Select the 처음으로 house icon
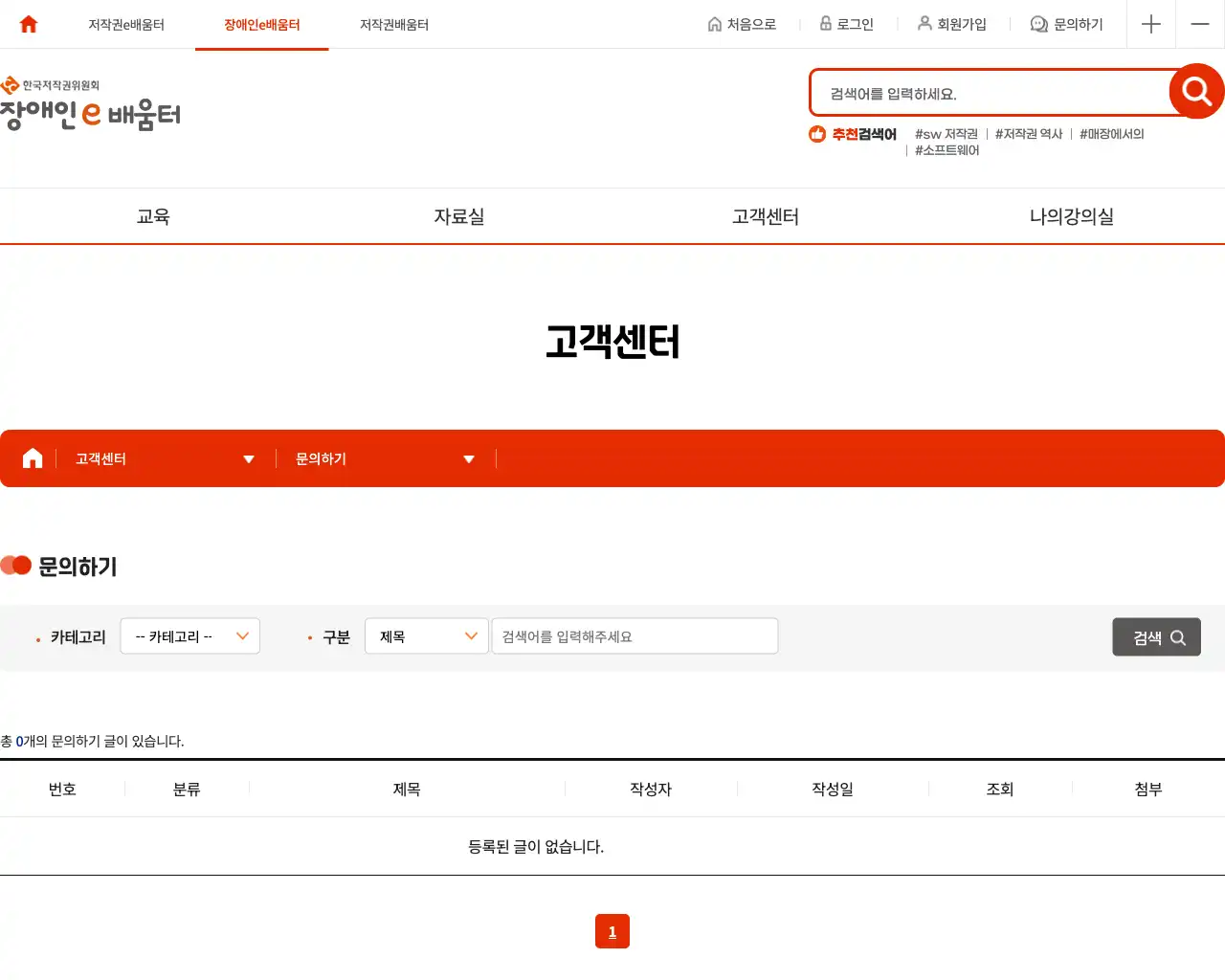This screenshot has height=980, width=1225. tap(715, 24)
